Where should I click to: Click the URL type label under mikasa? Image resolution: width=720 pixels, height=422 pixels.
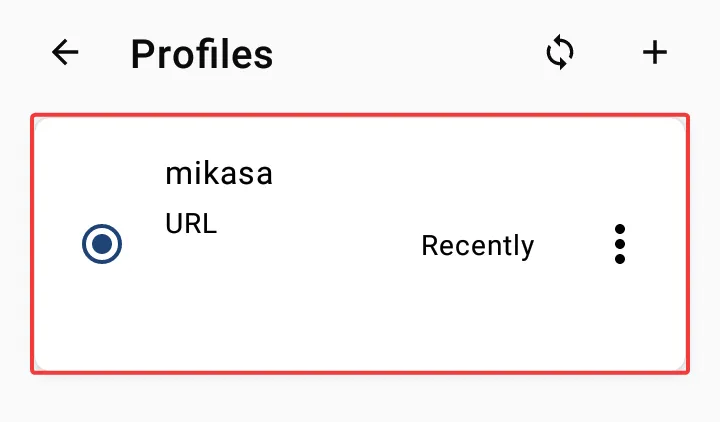[x=191, y=224]
